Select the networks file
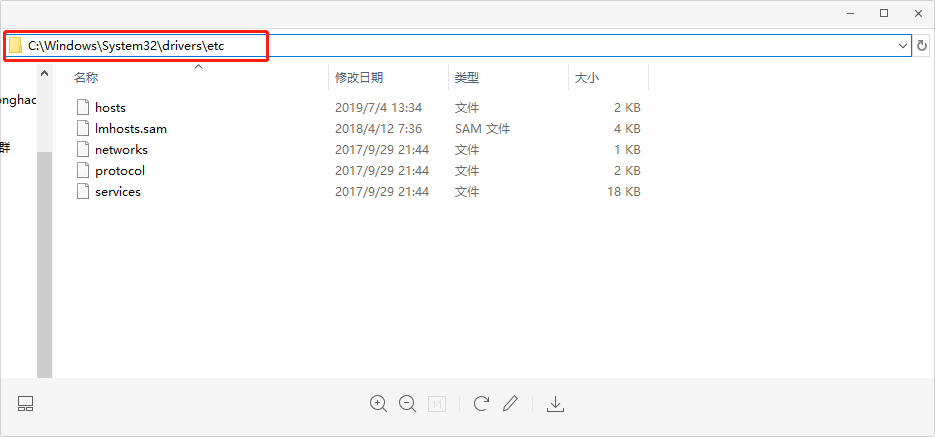935x437 pixels. [x=121, y=149]
